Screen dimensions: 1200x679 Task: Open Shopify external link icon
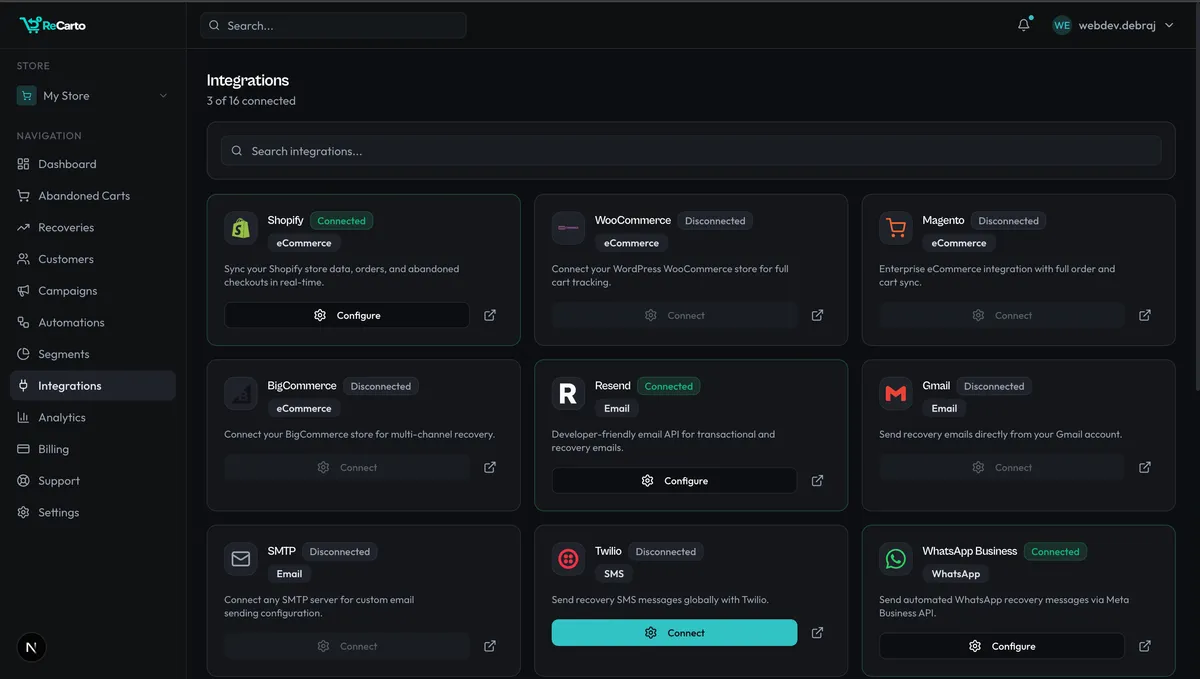490,315
